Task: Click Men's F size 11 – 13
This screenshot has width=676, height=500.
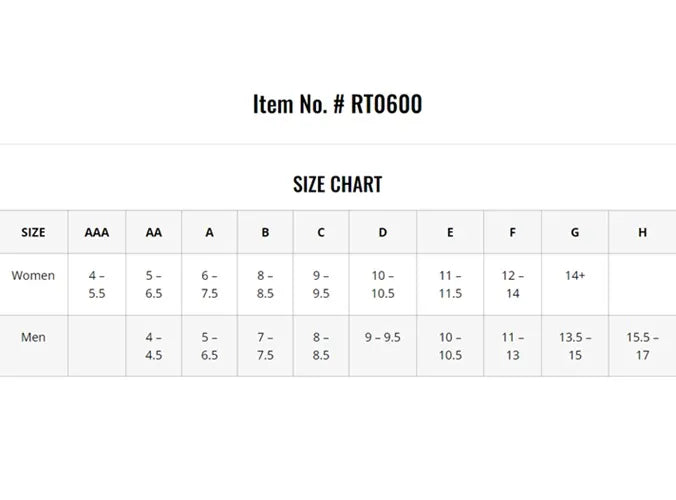Action: [513, 346]
